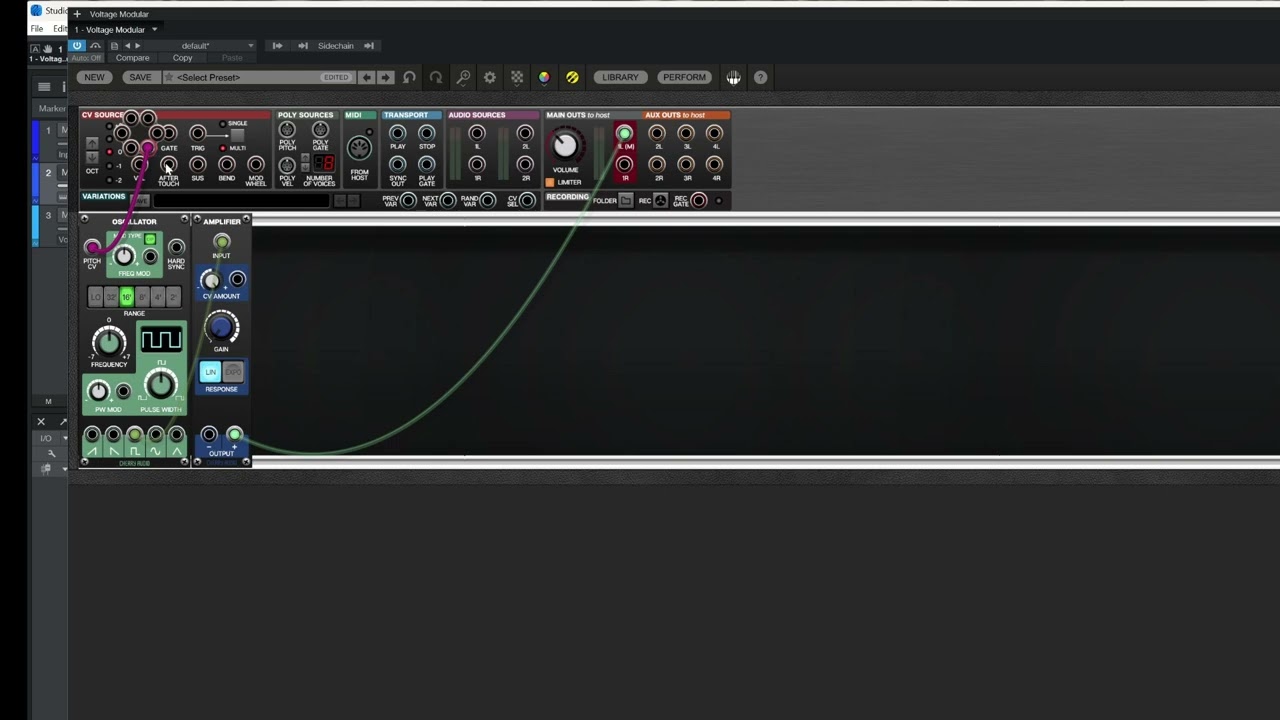Image resolution: width=1280 pixels, height=720 pixels.
Task: Select EXPO response on the Amplifier
Action: (x=232, y=372)
